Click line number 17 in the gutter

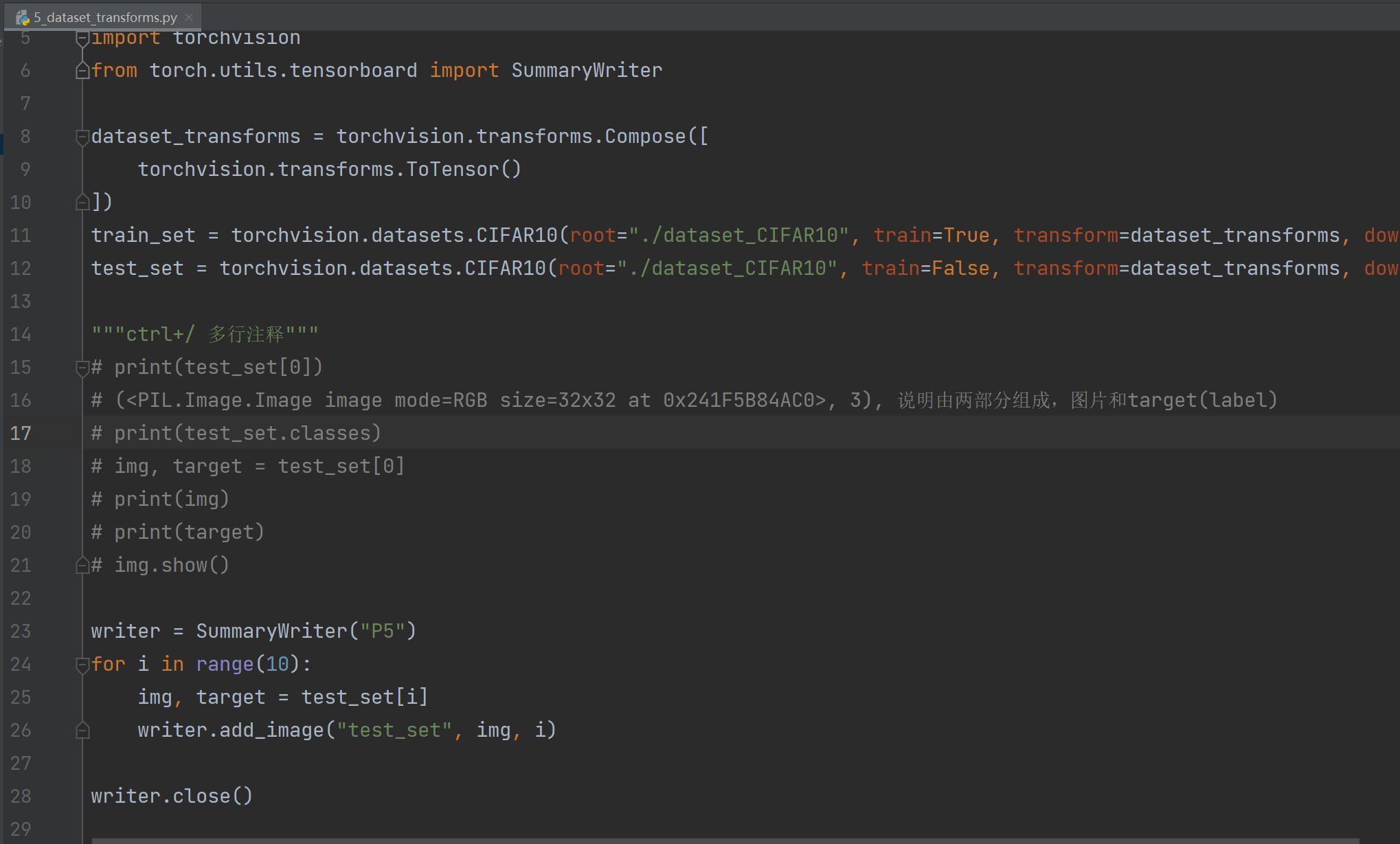pyautogui.click(x=21, y=434)
